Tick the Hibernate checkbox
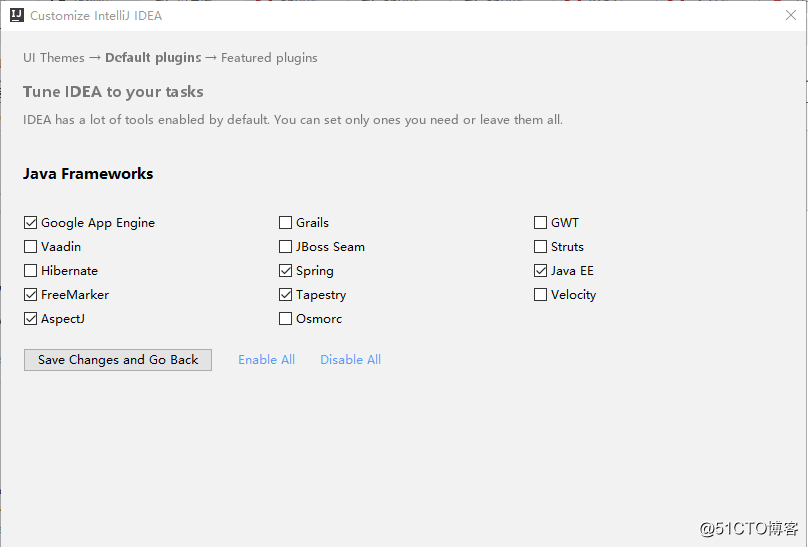 [30, 270]
